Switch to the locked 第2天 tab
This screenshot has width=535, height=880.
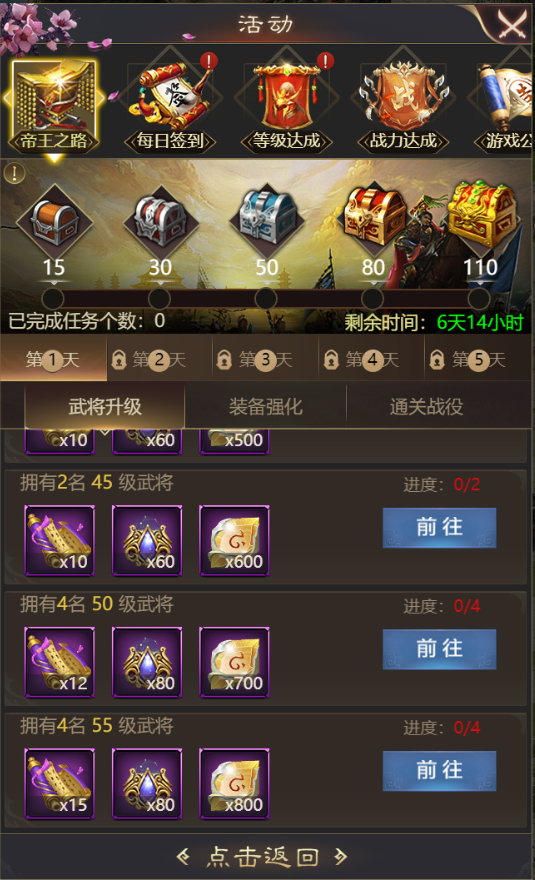pos(159,359)
